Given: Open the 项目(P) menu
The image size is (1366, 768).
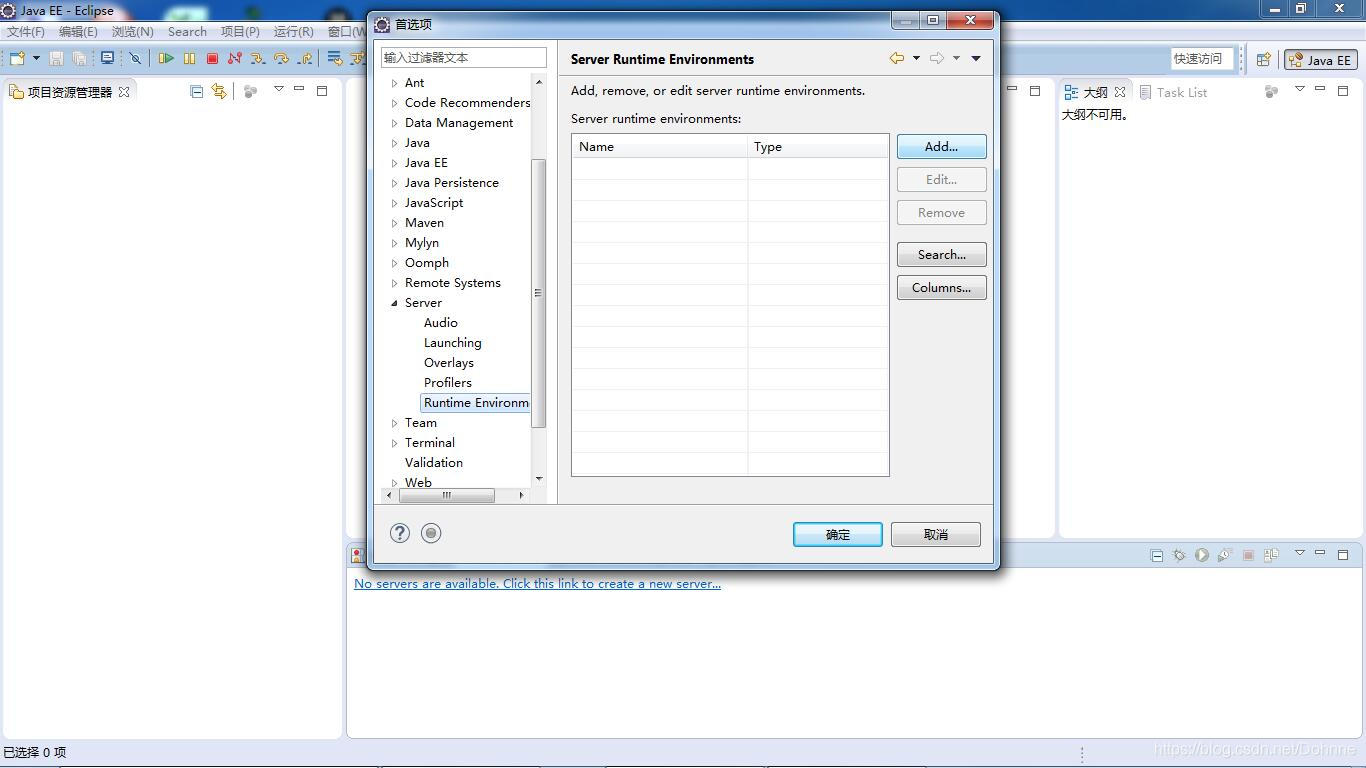Looking at the screenshot, I should point(240,32).
